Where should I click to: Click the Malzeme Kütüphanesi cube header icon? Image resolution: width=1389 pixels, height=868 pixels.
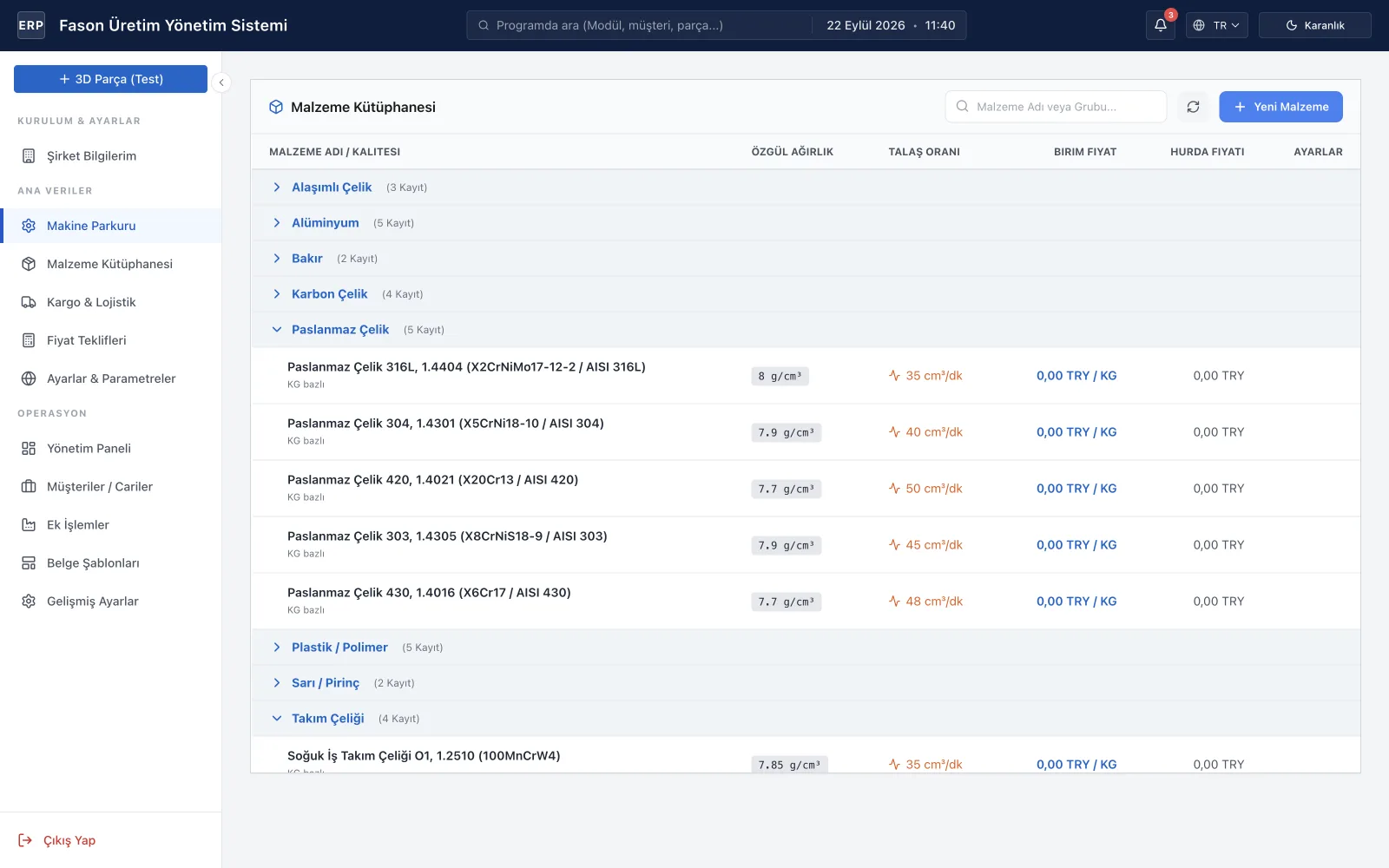pyautogui.click(x=276, y=107)
